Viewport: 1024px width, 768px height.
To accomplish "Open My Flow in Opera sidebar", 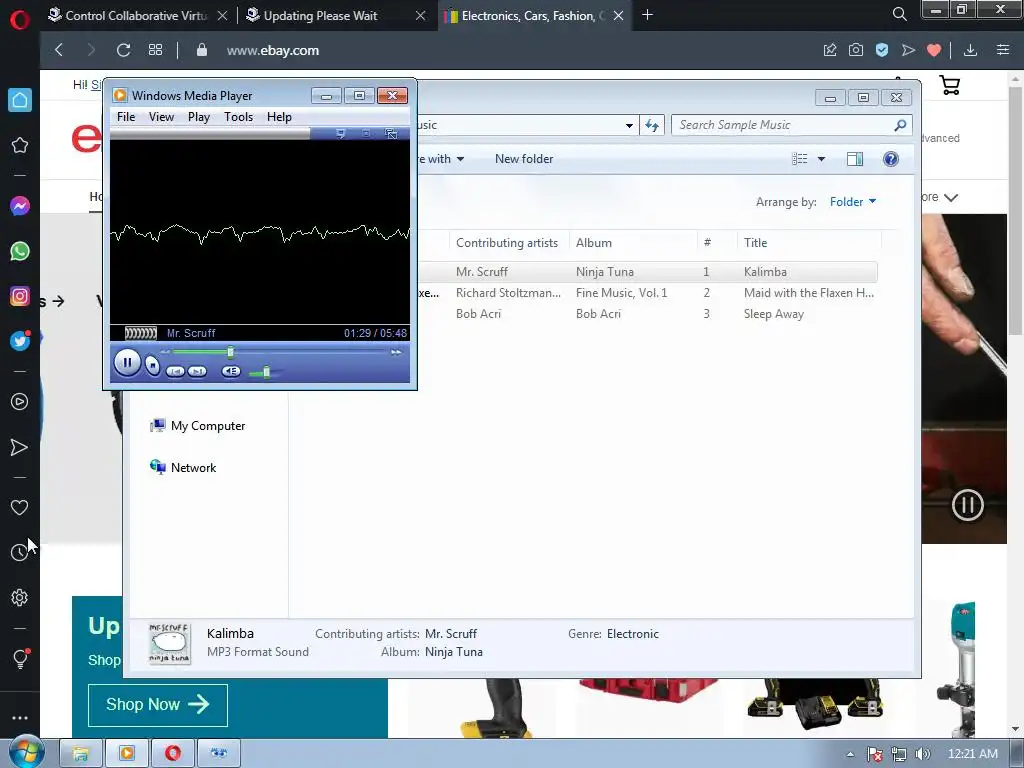I will [20, 447].
